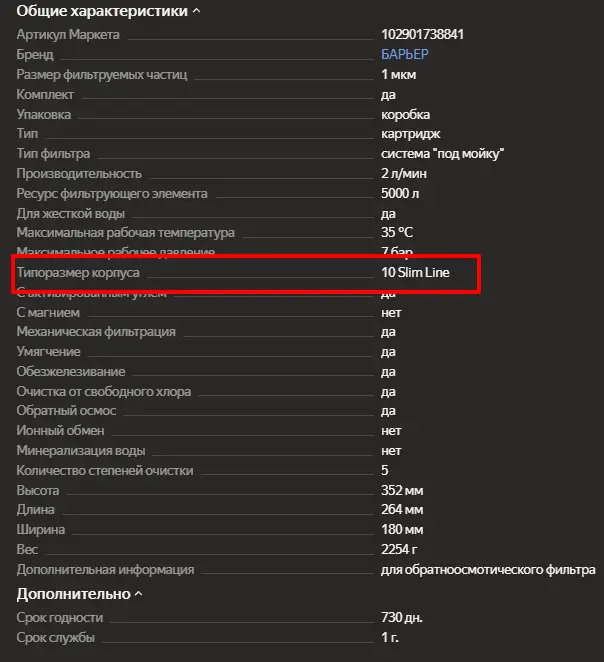Click the Ресурс фильтрующего элемента label

[112, 193]
